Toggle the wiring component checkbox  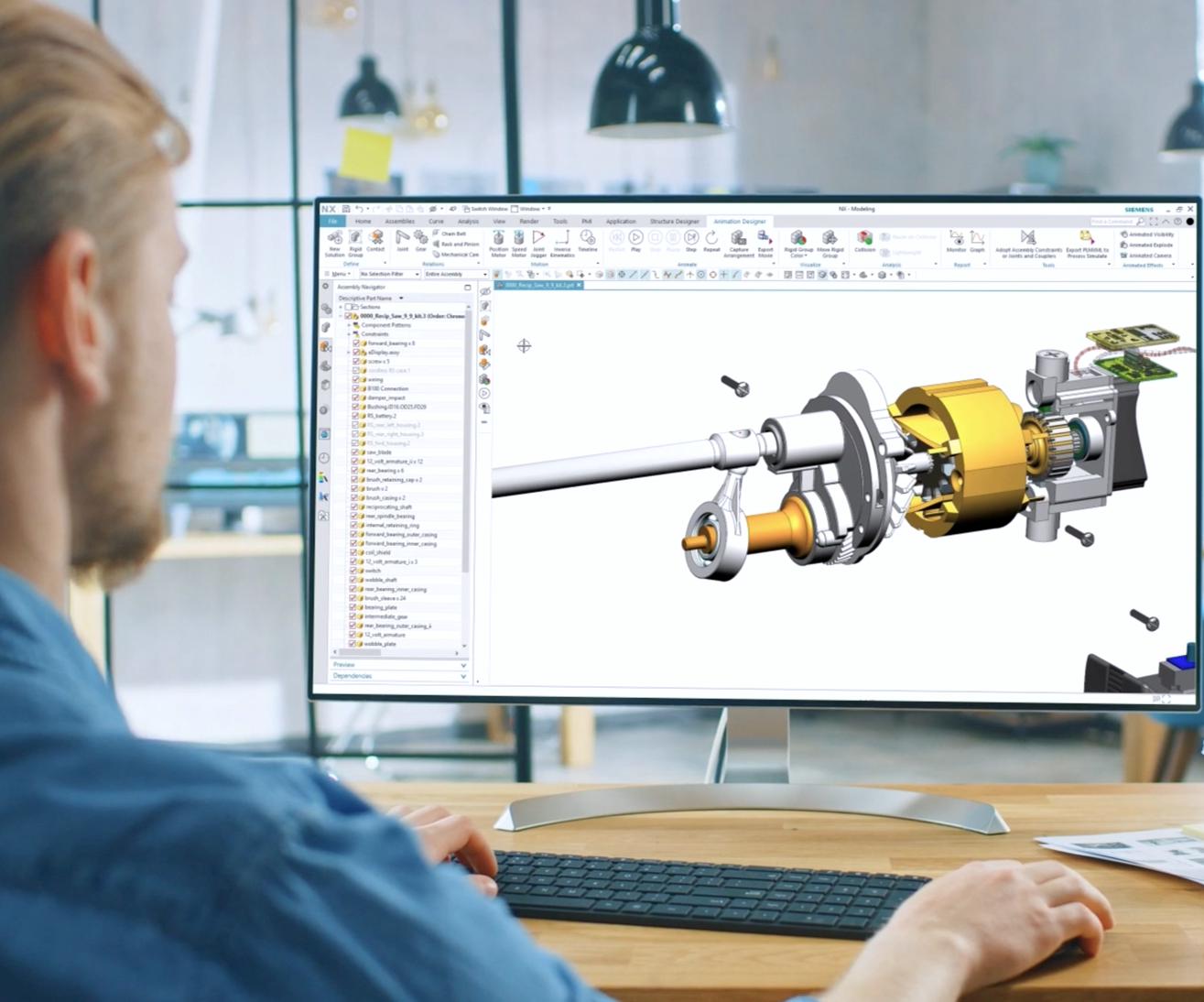pyautogui.click(x=355, y=379)
